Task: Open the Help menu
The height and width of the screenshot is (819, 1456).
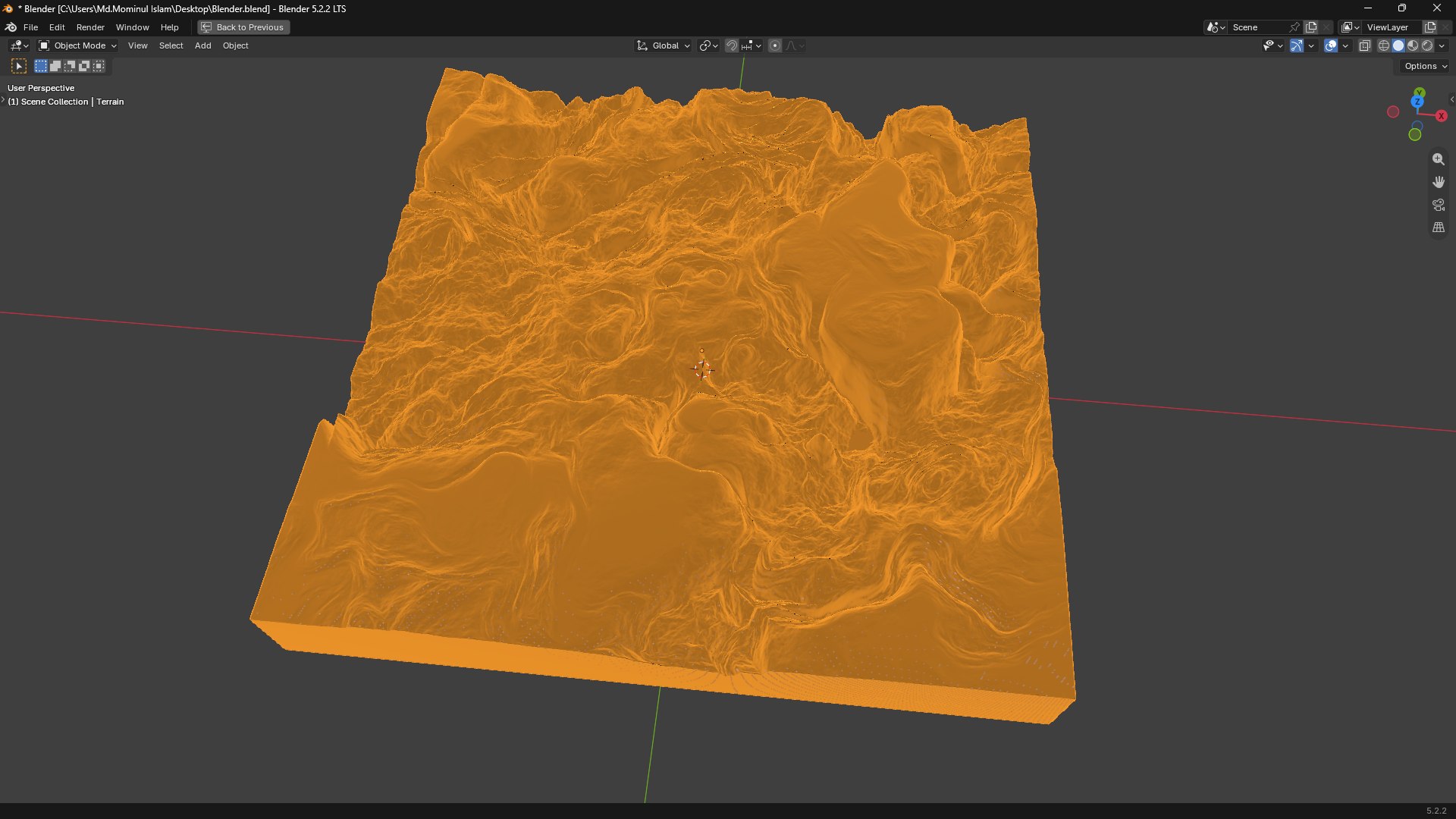Action: pyautogui.click(x=169, y=27)
